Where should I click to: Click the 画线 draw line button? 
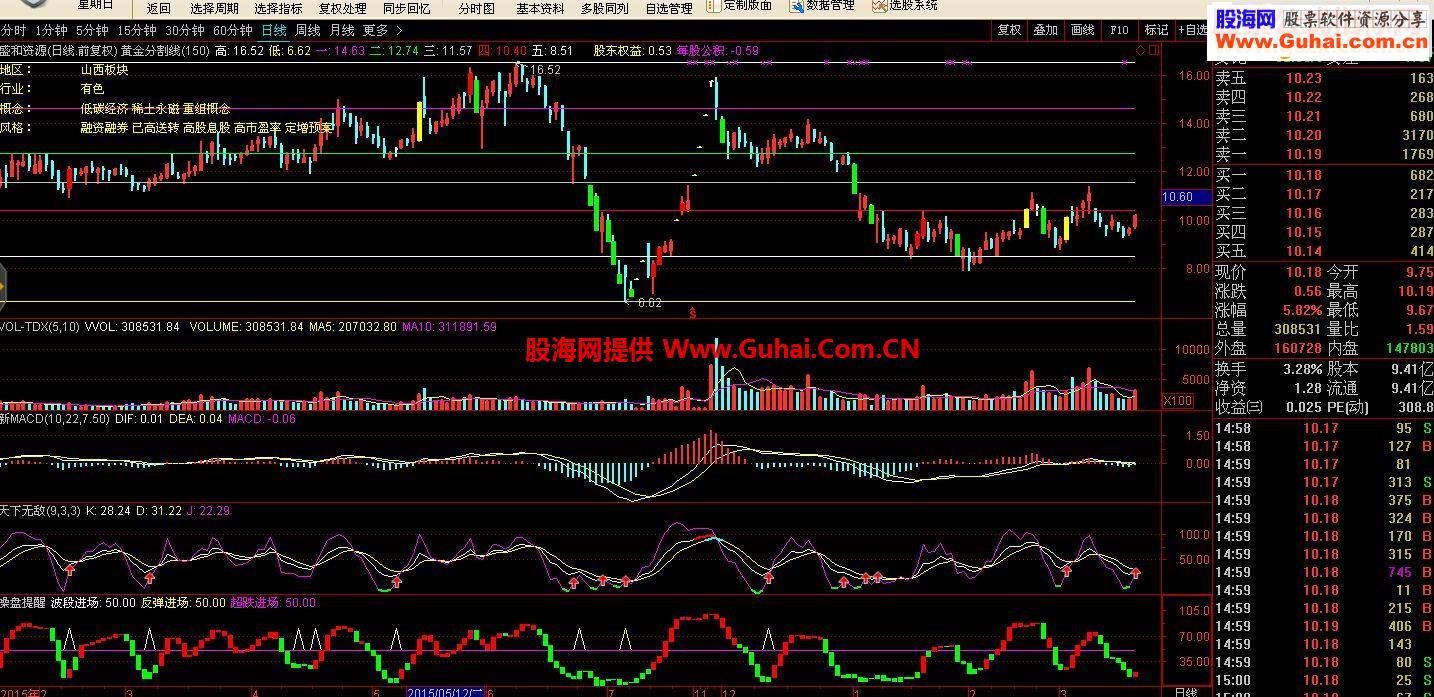point(1082,30)
